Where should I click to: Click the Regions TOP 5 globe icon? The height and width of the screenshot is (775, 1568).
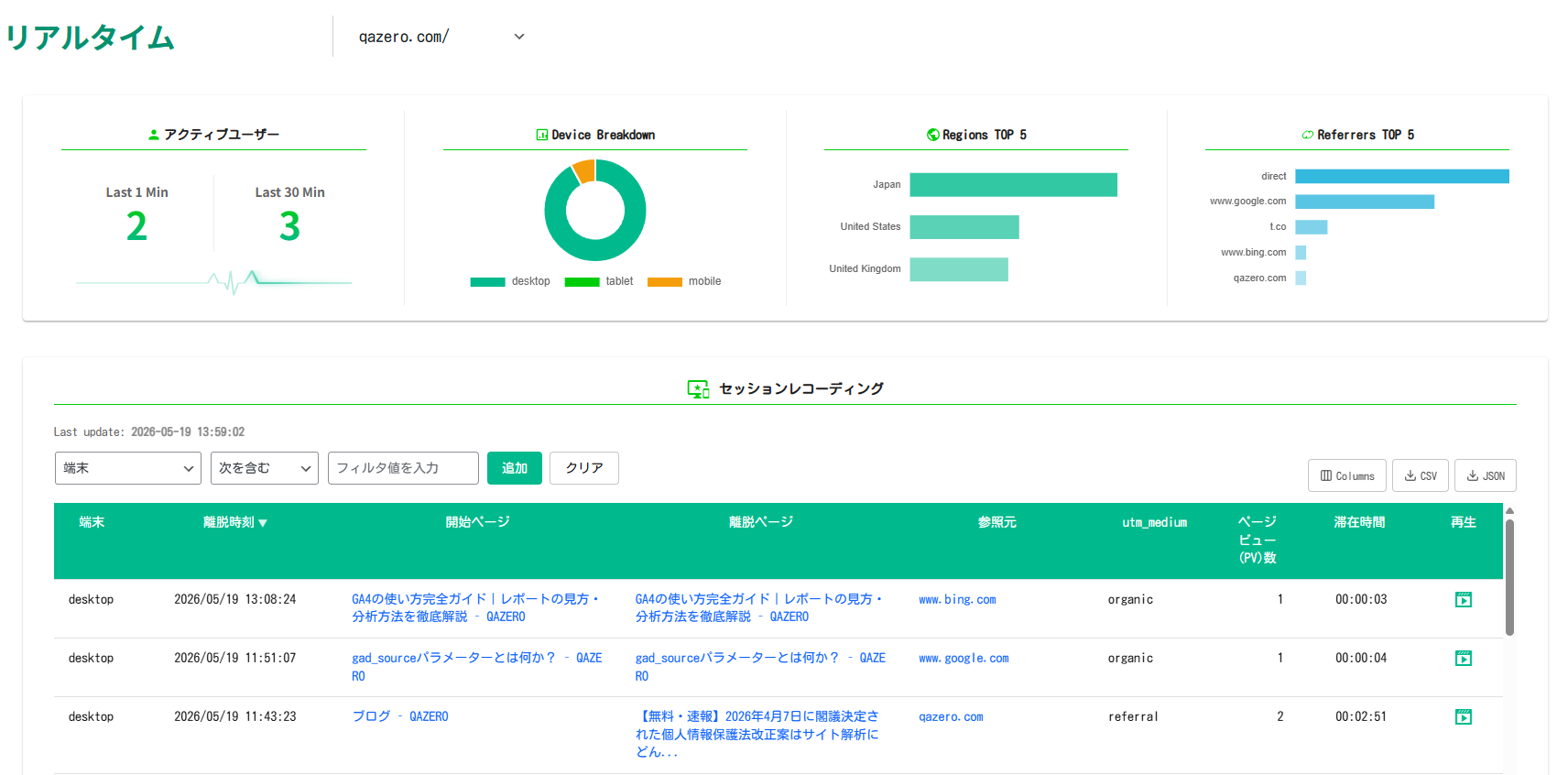[932, 135]
